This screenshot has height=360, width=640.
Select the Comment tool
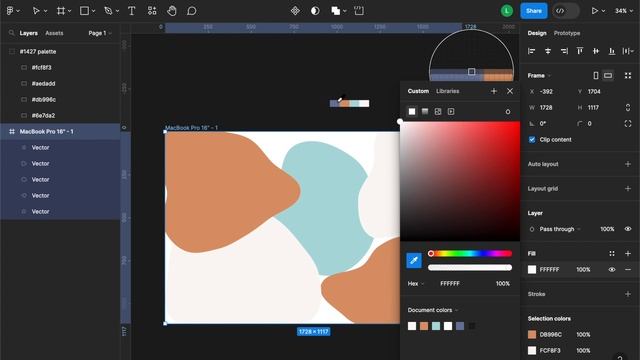pyautogui.click(x=192, y=11)
